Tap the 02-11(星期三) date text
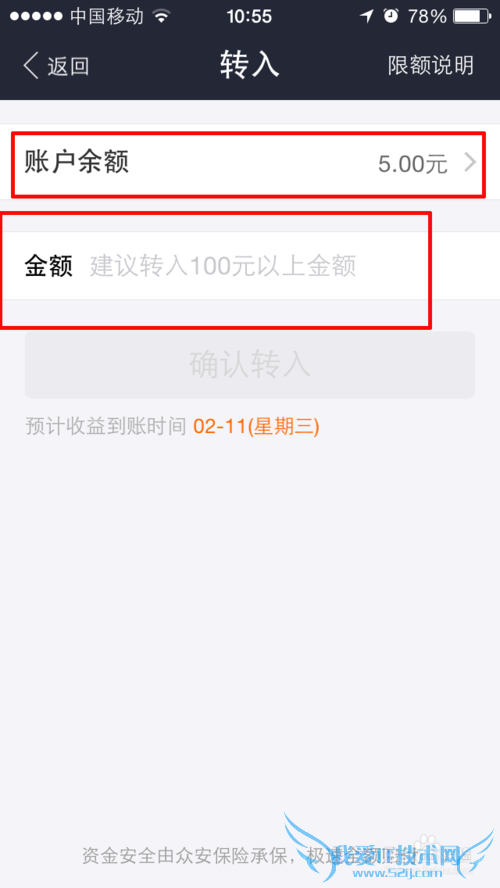The height and width of the screenshot is (888, 500). click(x=257, y=426)
